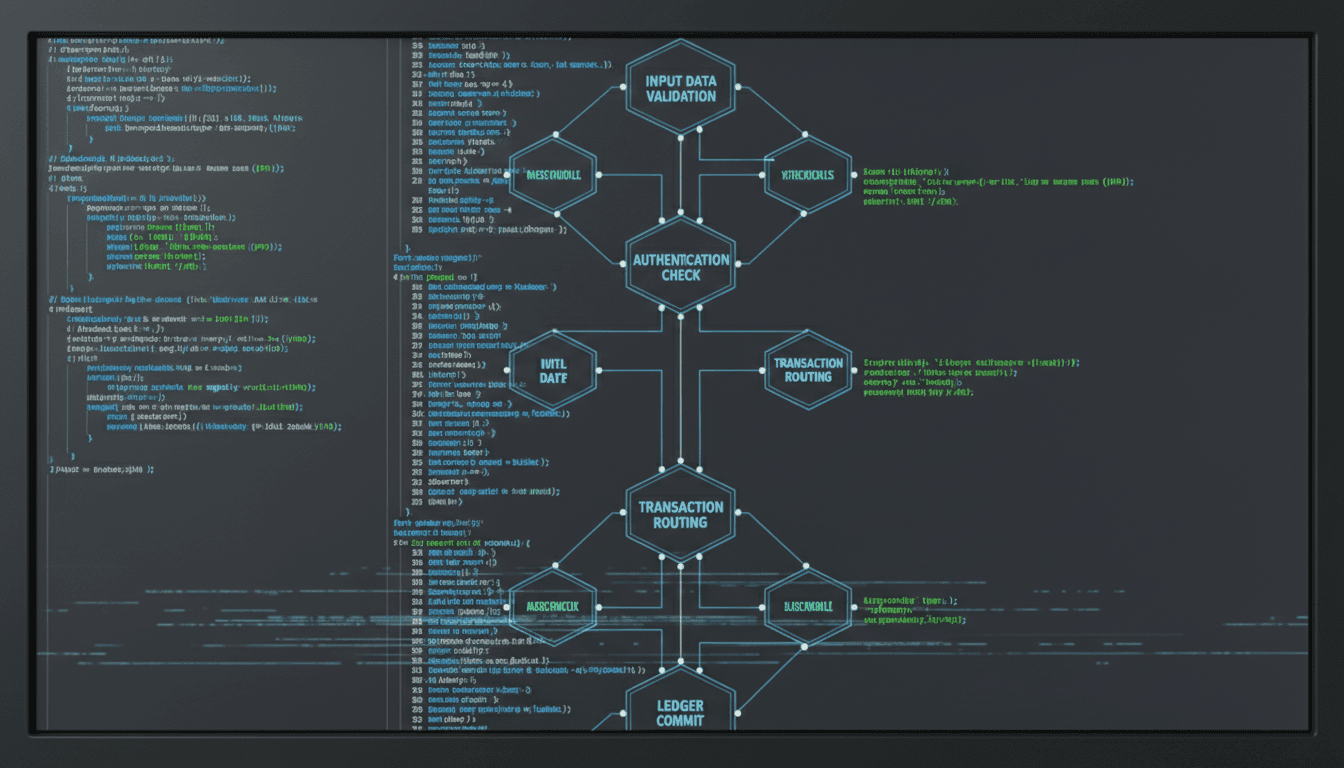Viewport: 1344px width, 768px height.
Task: Select the large central Transaction Routing hexagon
Action: tap(680, 514)
